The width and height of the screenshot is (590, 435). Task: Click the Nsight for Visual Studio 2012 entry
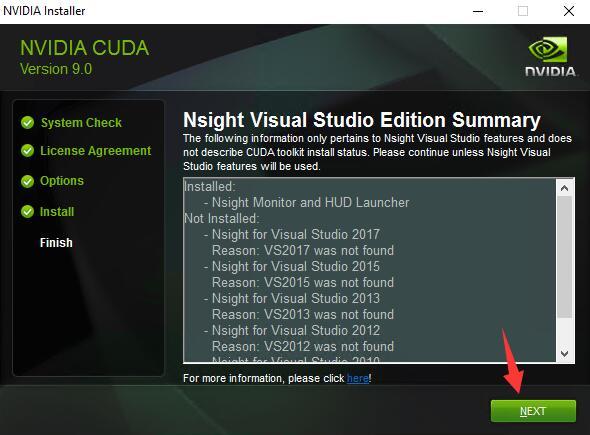tap(296, 330)
